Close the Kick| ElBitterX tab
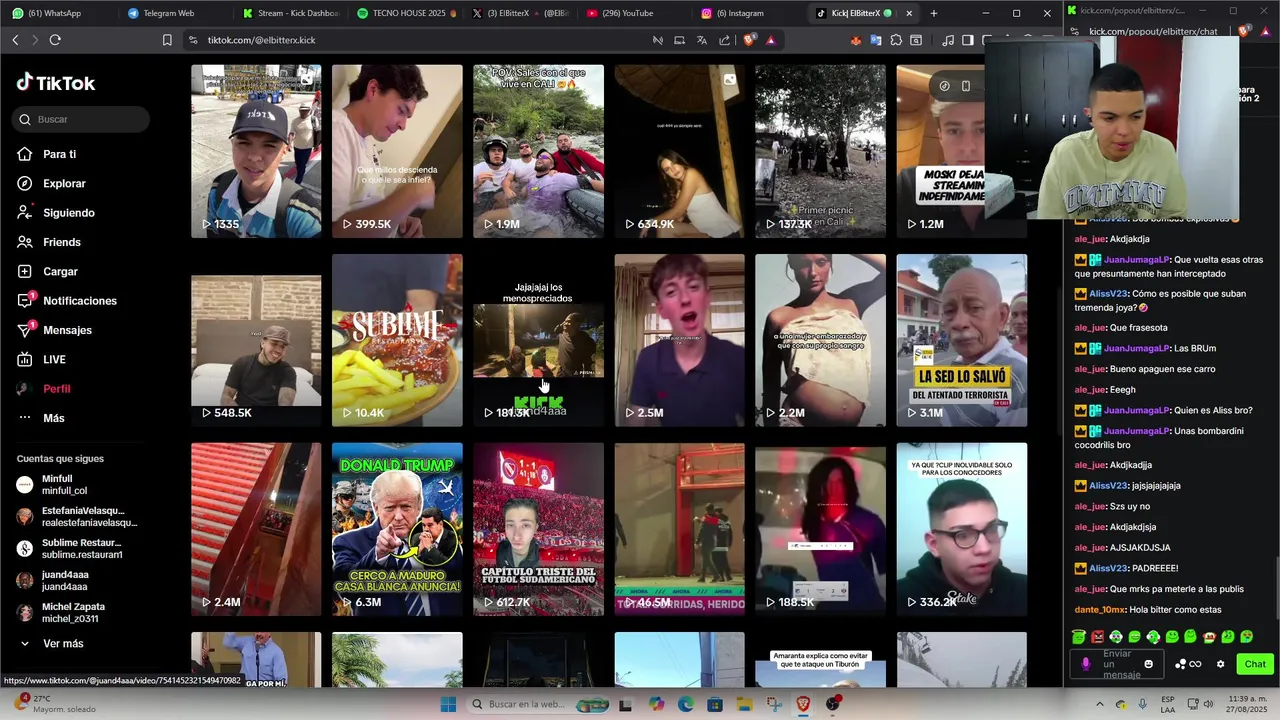The height and width of the screenshot is (720, 1280). (909, 13)
